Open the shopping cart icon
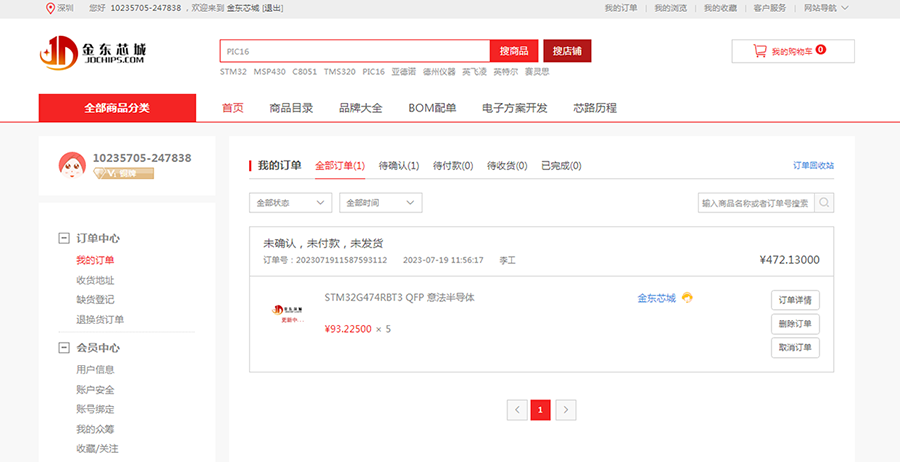 [x=760, y=50]
